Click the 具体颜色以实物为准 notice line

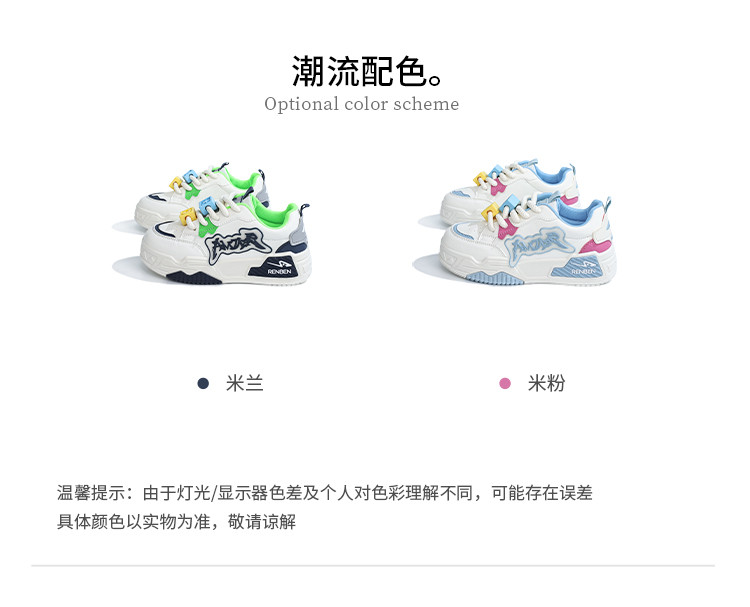[176, 521]
